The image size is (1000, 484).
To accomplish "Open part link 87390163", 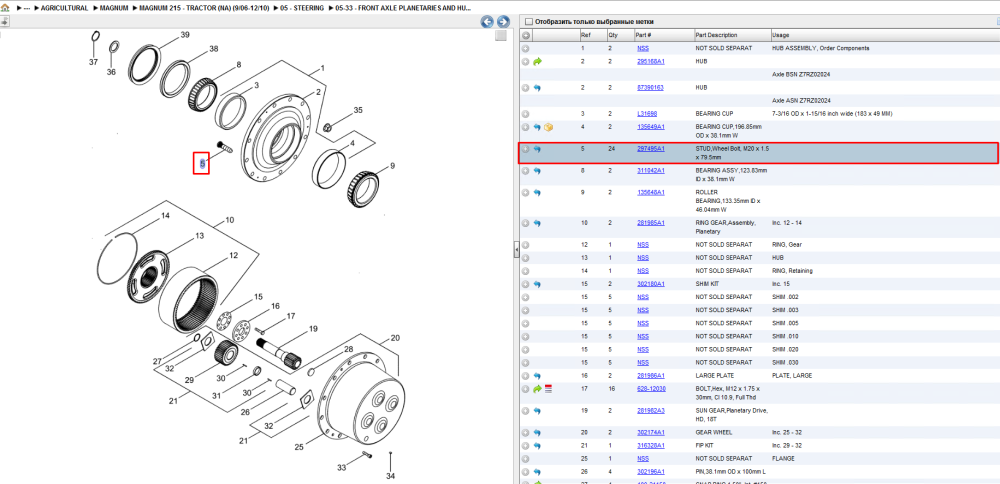I will [650, 88].
